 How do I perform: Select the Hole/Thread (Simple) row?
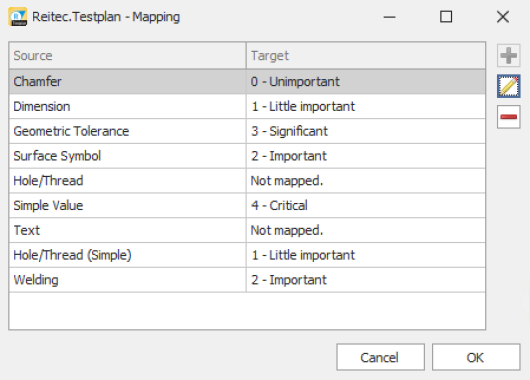click(247, 255)
